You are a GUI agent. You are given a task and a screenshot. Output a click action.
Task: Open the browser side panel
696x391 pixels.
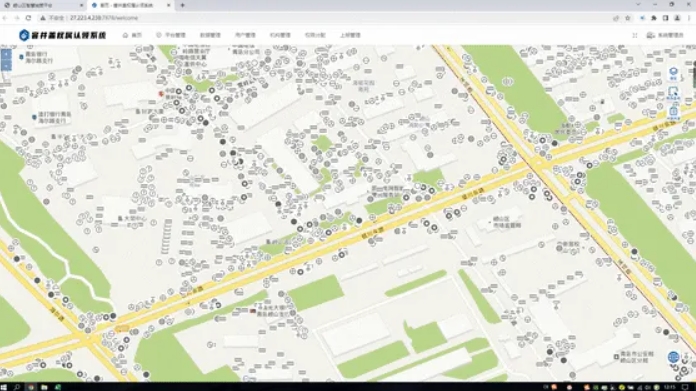click(x=665, y=18)
